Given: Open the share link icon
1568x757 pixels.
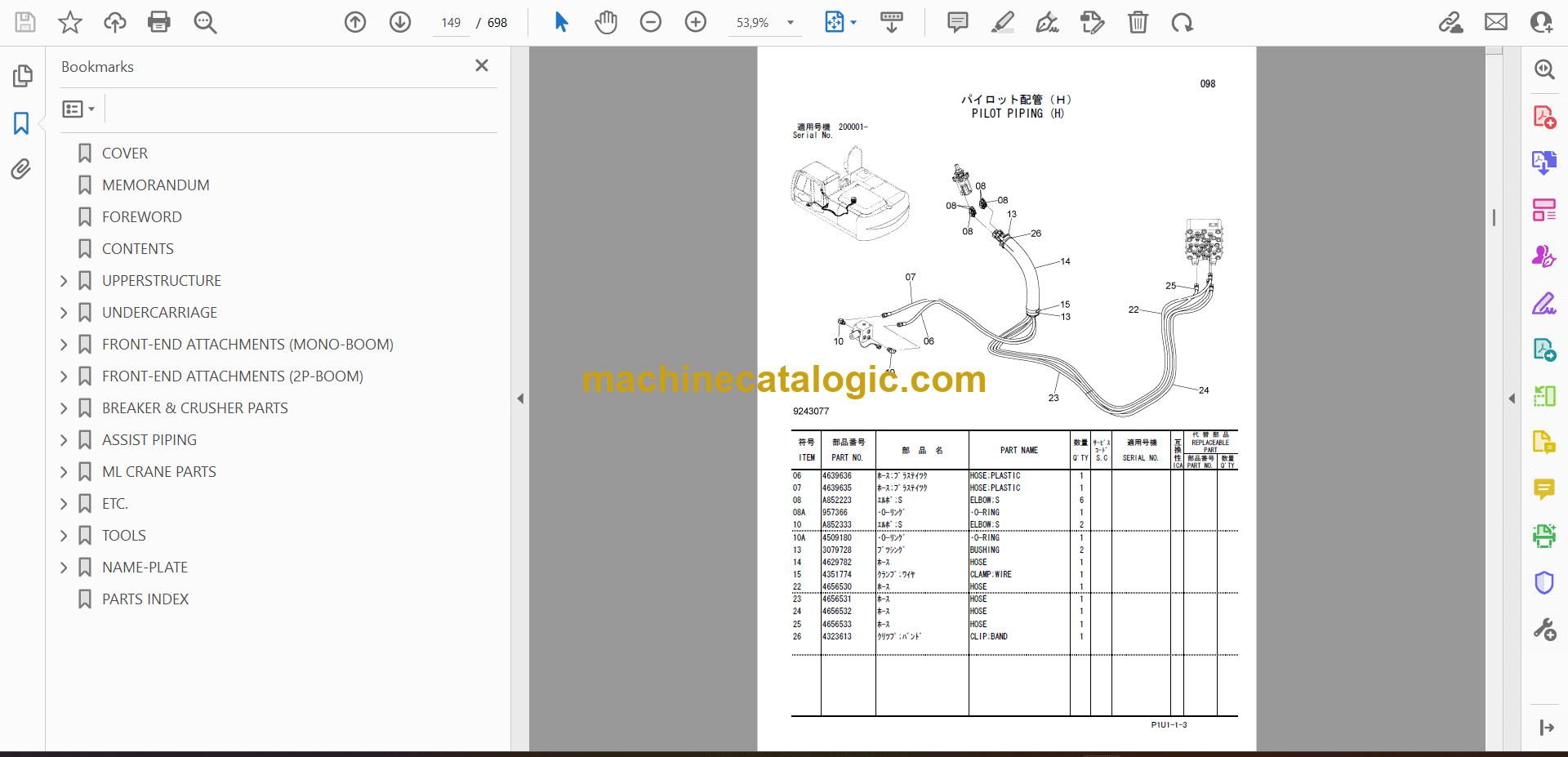Looking at the screenshot, I should click(x=1451, y=22).
